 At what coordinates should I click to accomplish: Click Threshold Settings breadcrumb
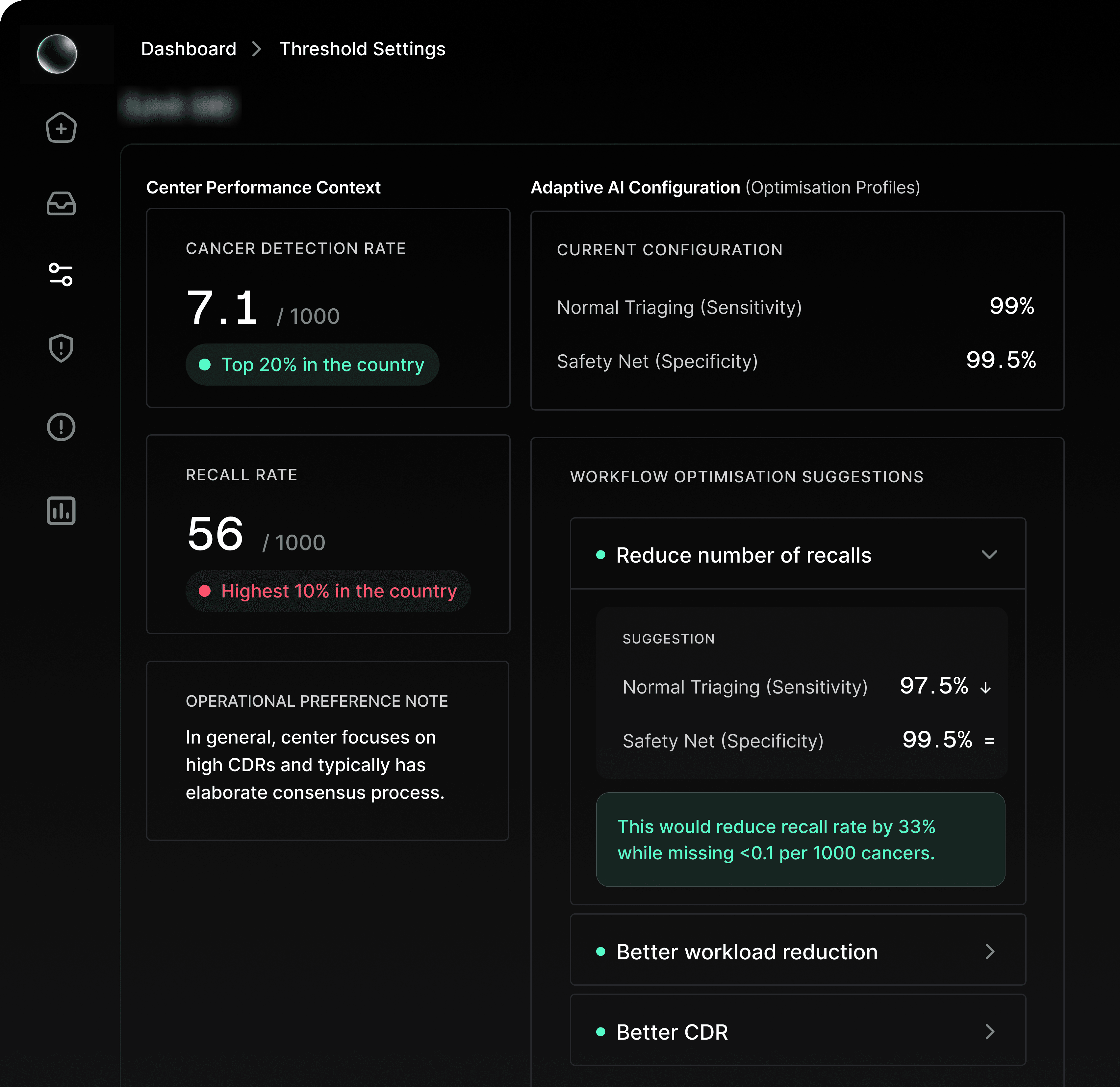coord(362,49)
